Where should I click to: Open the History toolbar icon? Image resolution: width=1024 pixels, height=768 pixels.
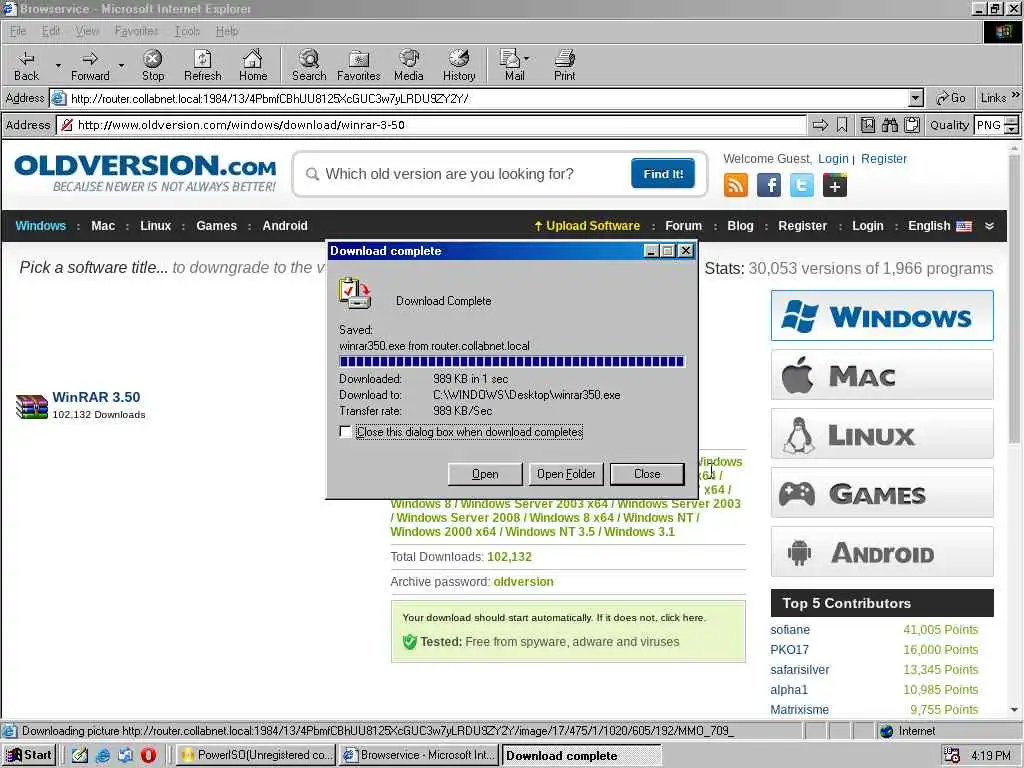click(459, 65)
